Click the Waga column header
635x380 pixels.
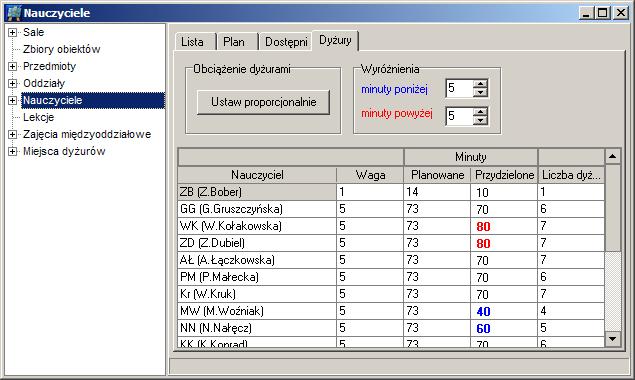[x=370, y=175]
